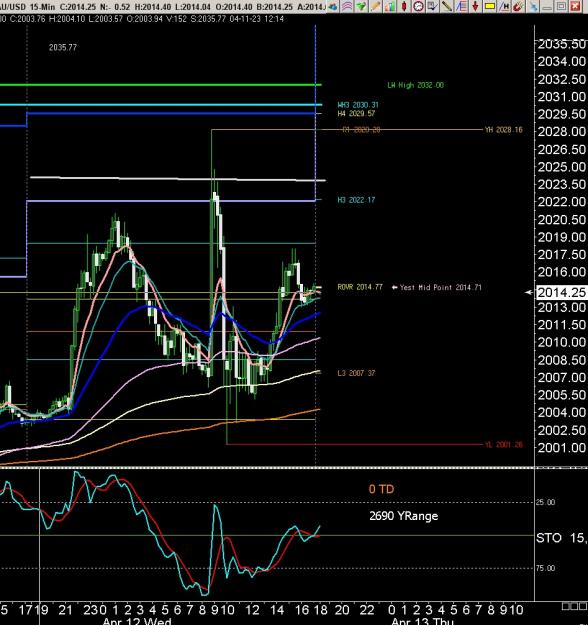Click the ROVR 2014.77 label
The height and width of the screenshot is (625, 588).
pos(360,287)
